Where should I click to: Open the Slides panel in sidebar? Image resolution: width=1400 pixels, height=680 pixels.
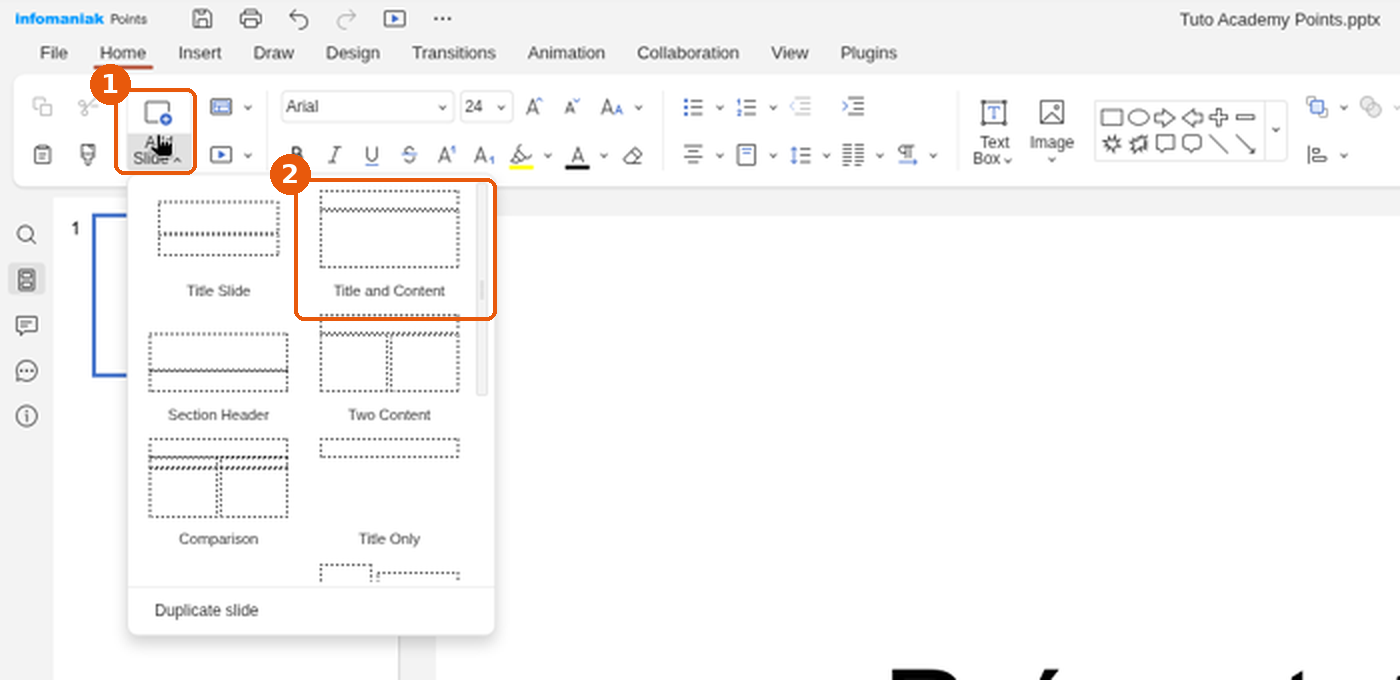27,280
